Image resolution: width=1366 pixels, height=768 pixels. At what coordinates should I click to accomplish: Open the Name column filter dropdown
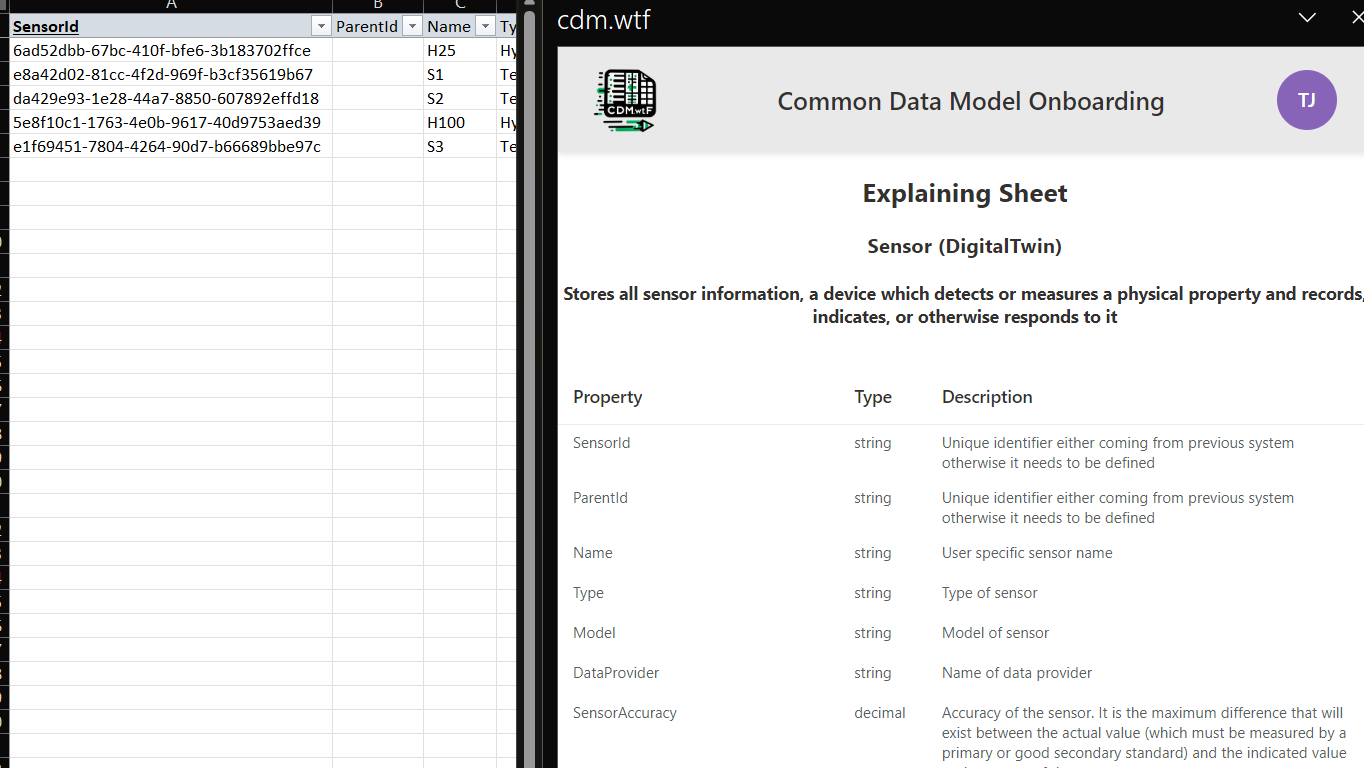(485, 27)
